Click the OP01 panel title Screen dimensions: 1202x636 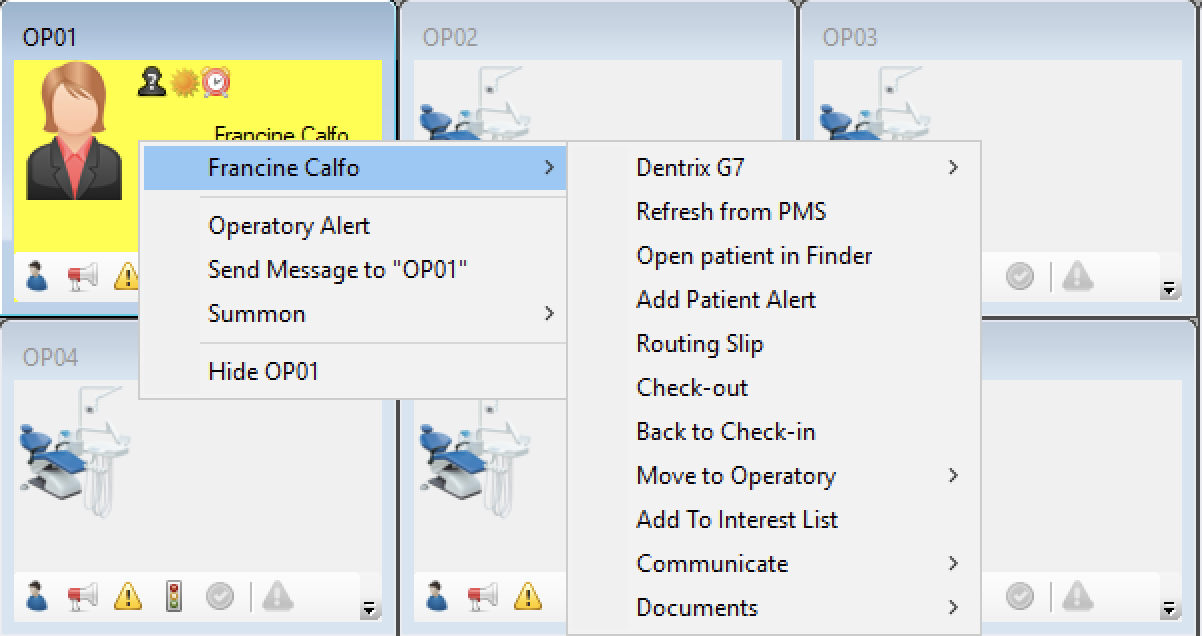(49, 38)
